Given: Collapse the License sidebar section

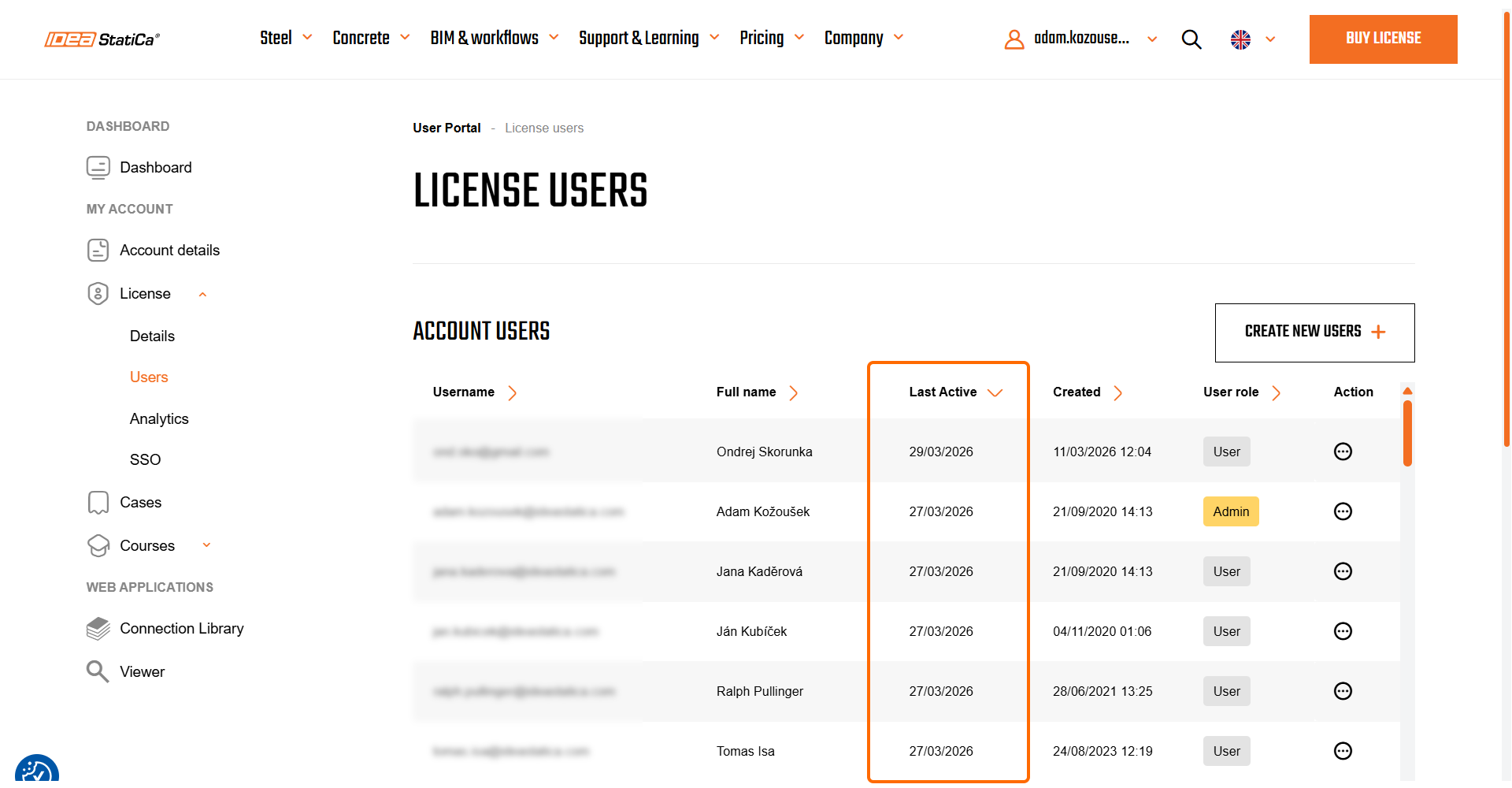Looking at the screenshot, I should [202, 294].
